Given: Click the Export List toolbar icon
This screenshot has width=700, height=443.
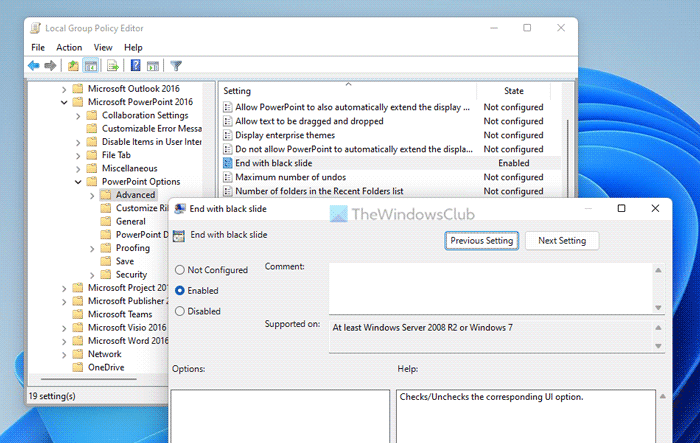Looking at the screenshot, I should tap(112, 66).
